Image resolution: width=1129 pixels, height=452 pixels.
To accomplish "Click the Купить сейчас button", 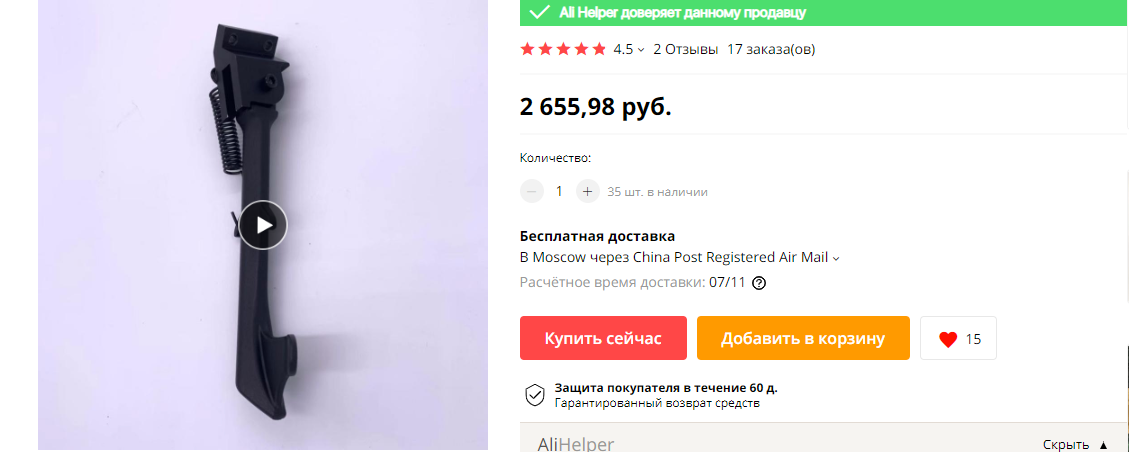I will pyautogui.click(x=603, y=338).
